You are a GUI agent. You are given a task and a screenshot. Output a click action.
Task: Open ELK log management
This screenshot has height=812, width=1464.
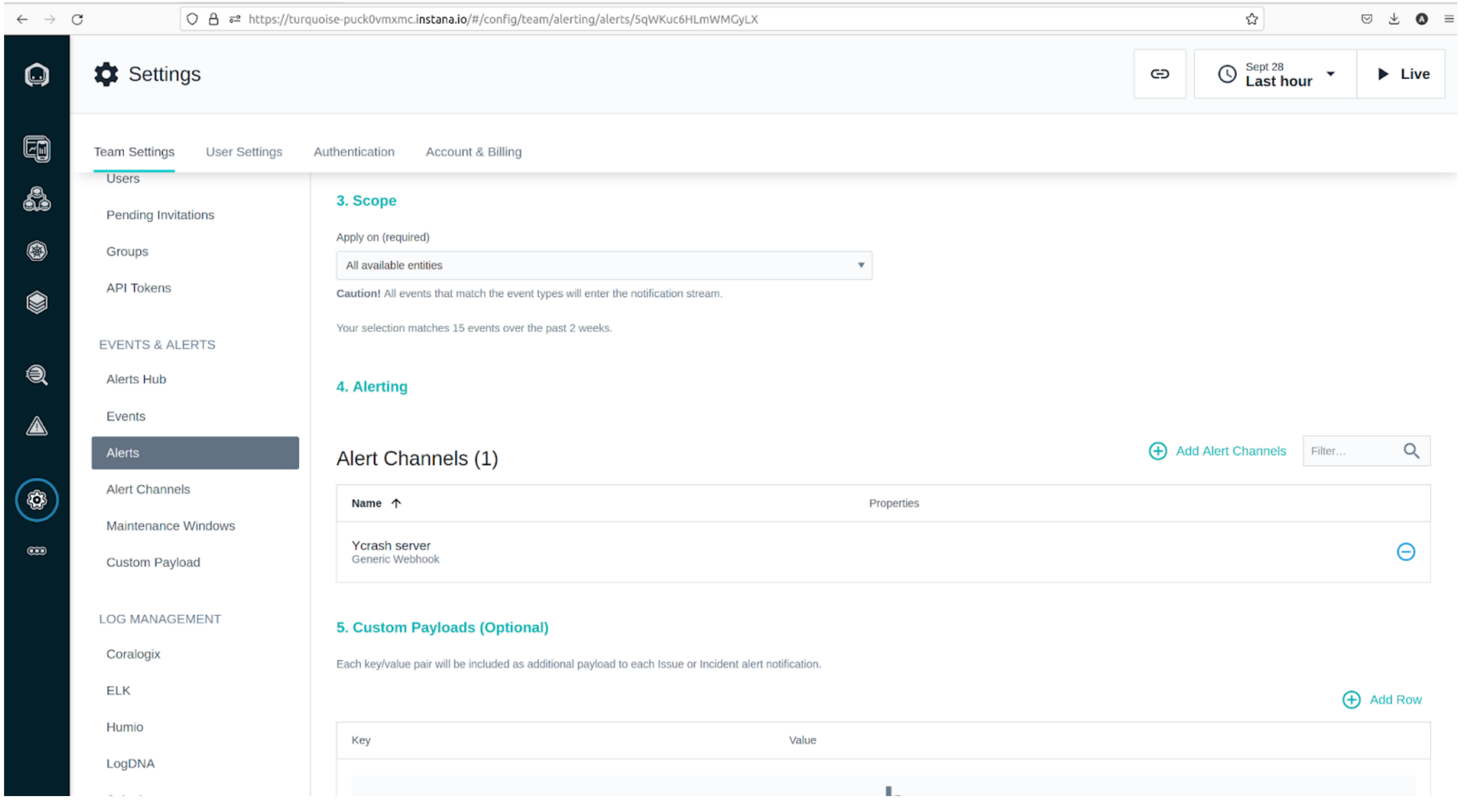point(118,690)
